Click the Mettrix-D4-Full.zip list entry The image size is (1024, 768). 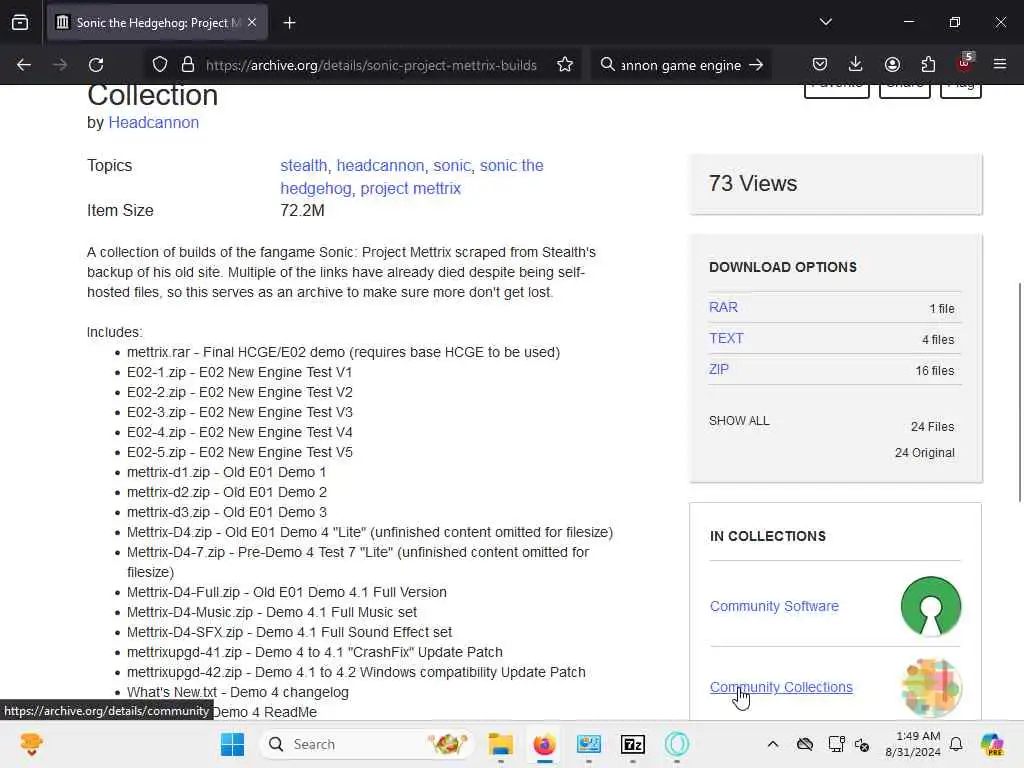pos(287,592)
